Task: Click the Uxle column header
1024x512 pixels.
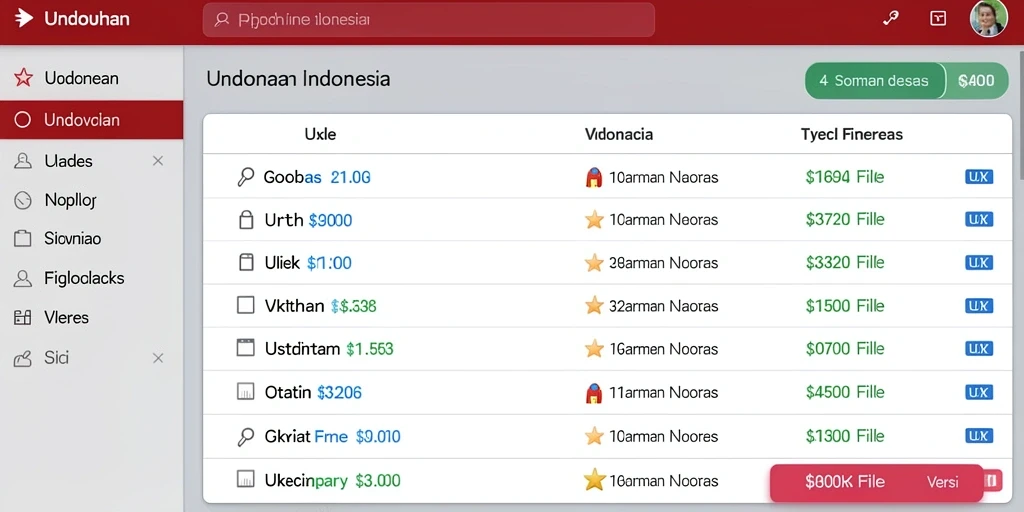Action: pyautogui.click(x=320, y=135)
